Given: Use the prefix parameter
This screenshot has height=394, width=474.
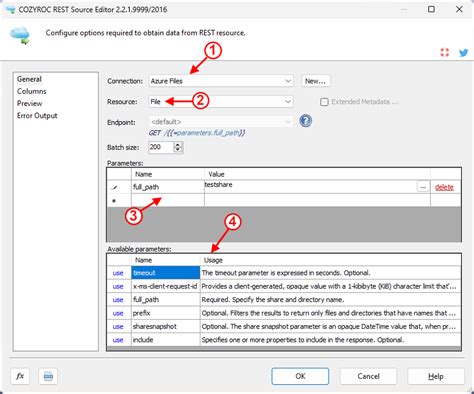Looking at the screenshot, I should click(118, 313).
